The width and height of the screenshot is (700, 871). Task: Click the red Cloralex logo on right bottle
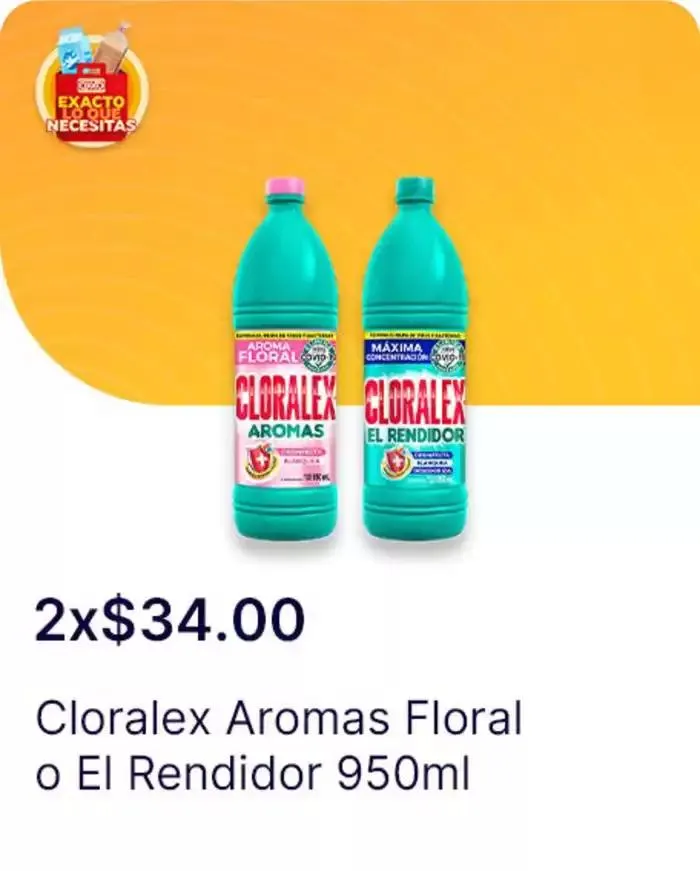pyautogui.click(x=414, y=398)
